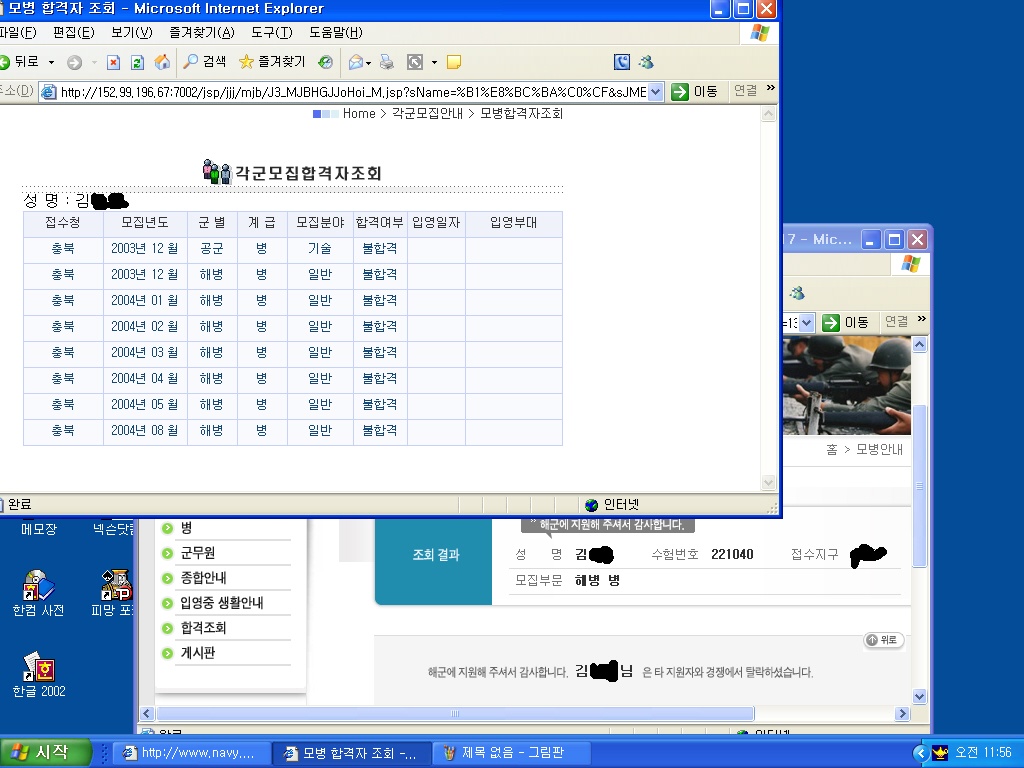Open Favorites (즐겨찾기) star toolbar button

click(272, 62)
